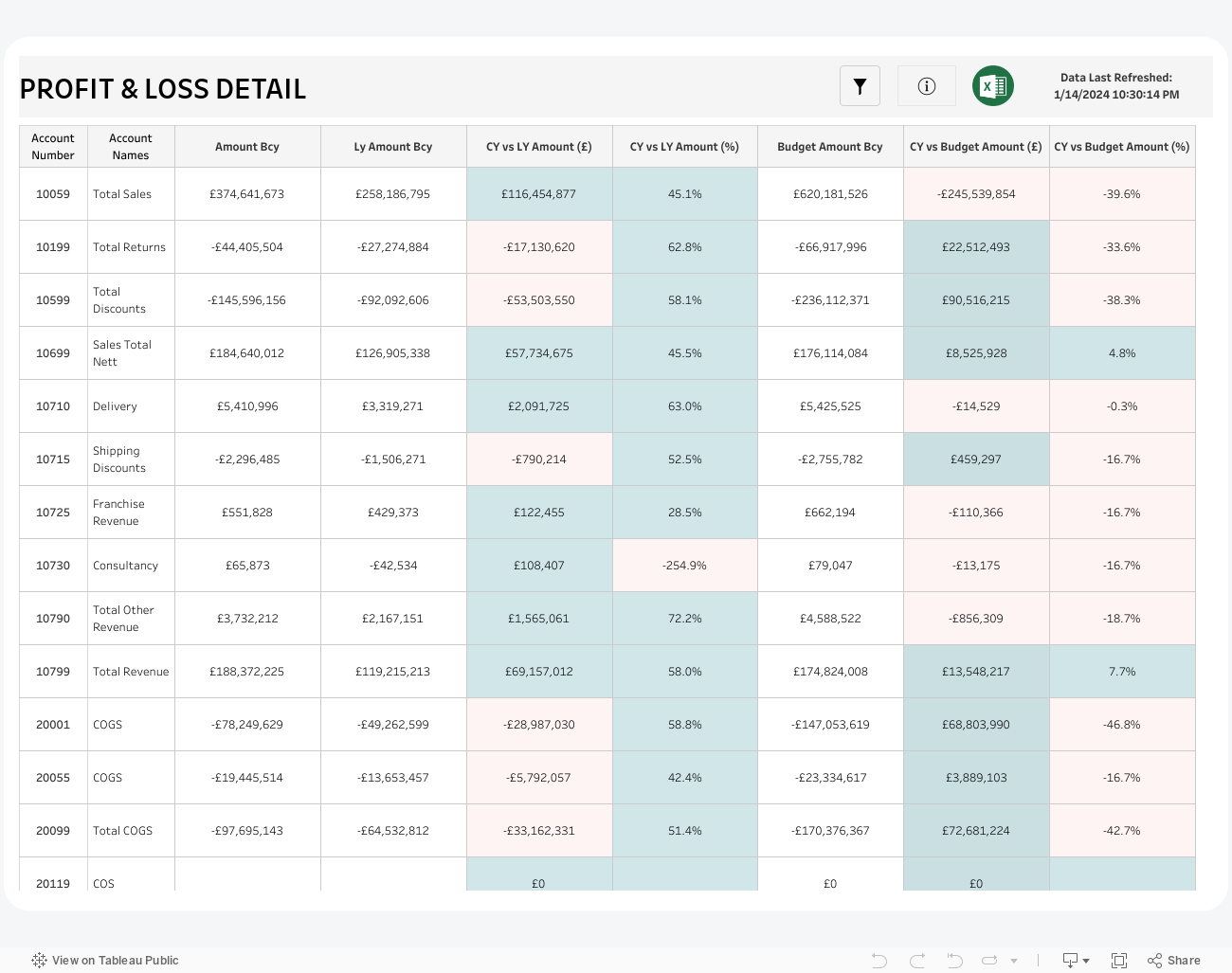The width and height of the screenshot is (1232, 973).
Task: Select the CY vs LY Amount (%) header
Action: pyautogui.click(x=685, y=147)
